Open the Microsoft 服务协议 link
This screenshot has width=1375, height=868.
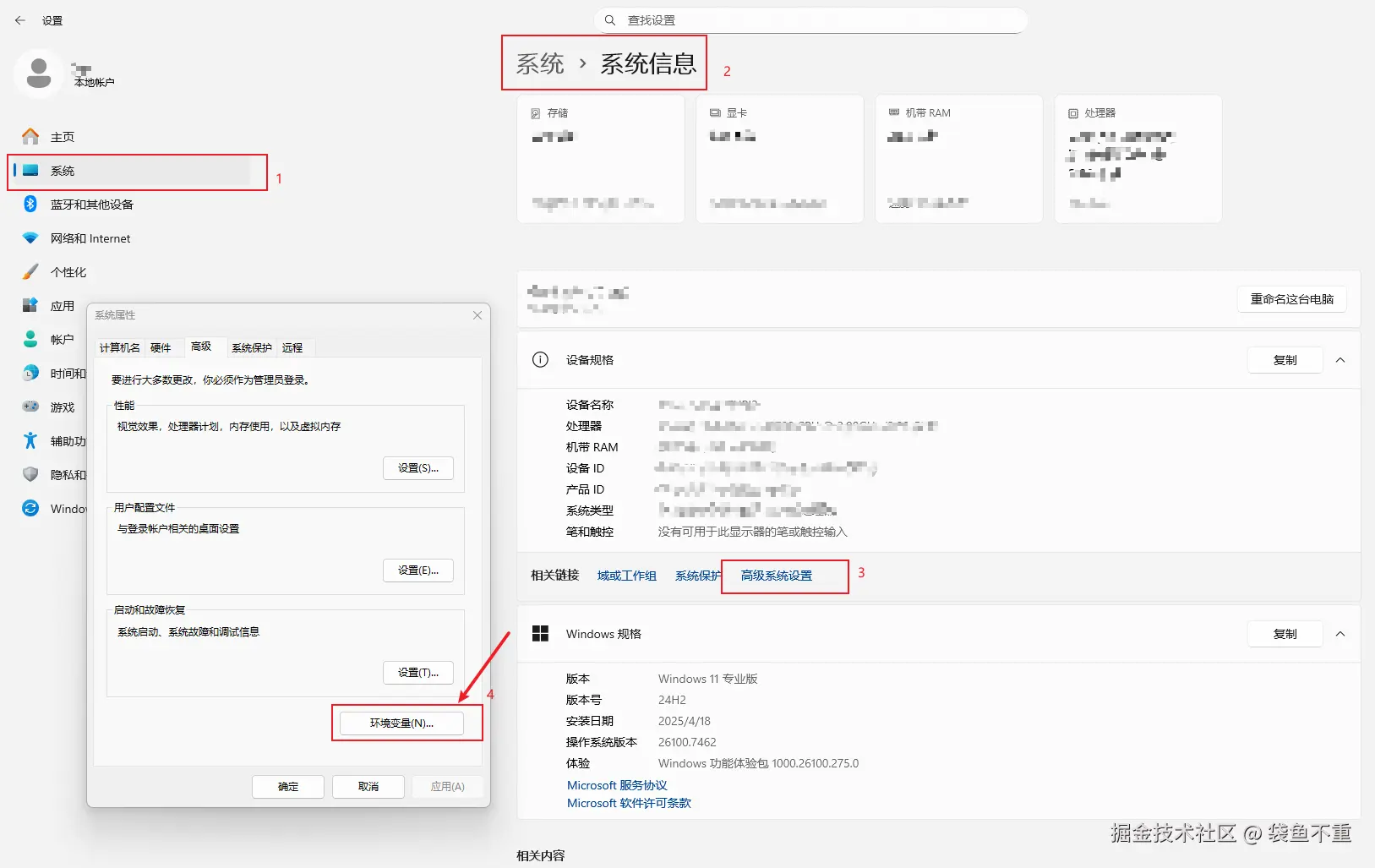point(617,785)
